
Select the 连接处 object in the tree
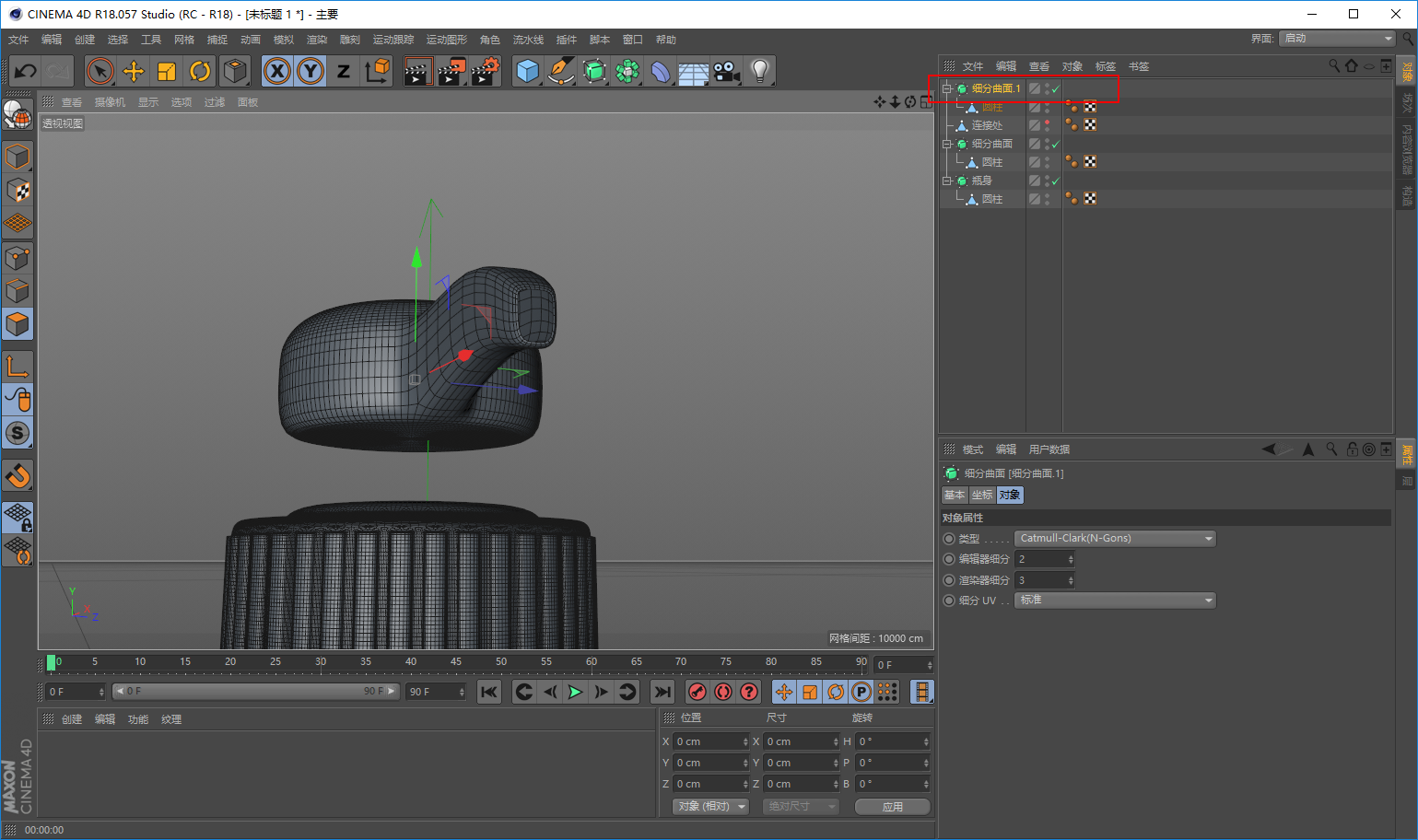pyautogui.click(x=987, y=125)
